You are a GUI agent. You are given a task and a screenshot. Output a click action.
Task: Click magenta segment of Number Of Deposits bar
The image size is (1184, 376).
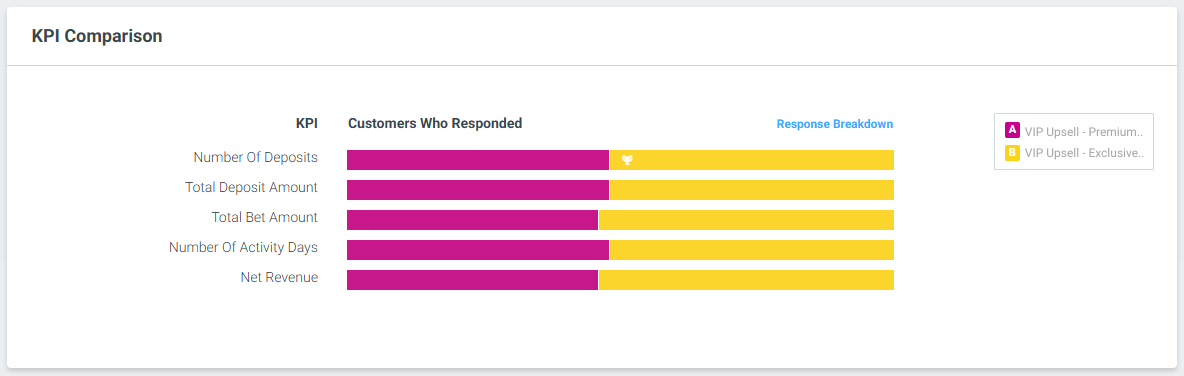point(478,160)
